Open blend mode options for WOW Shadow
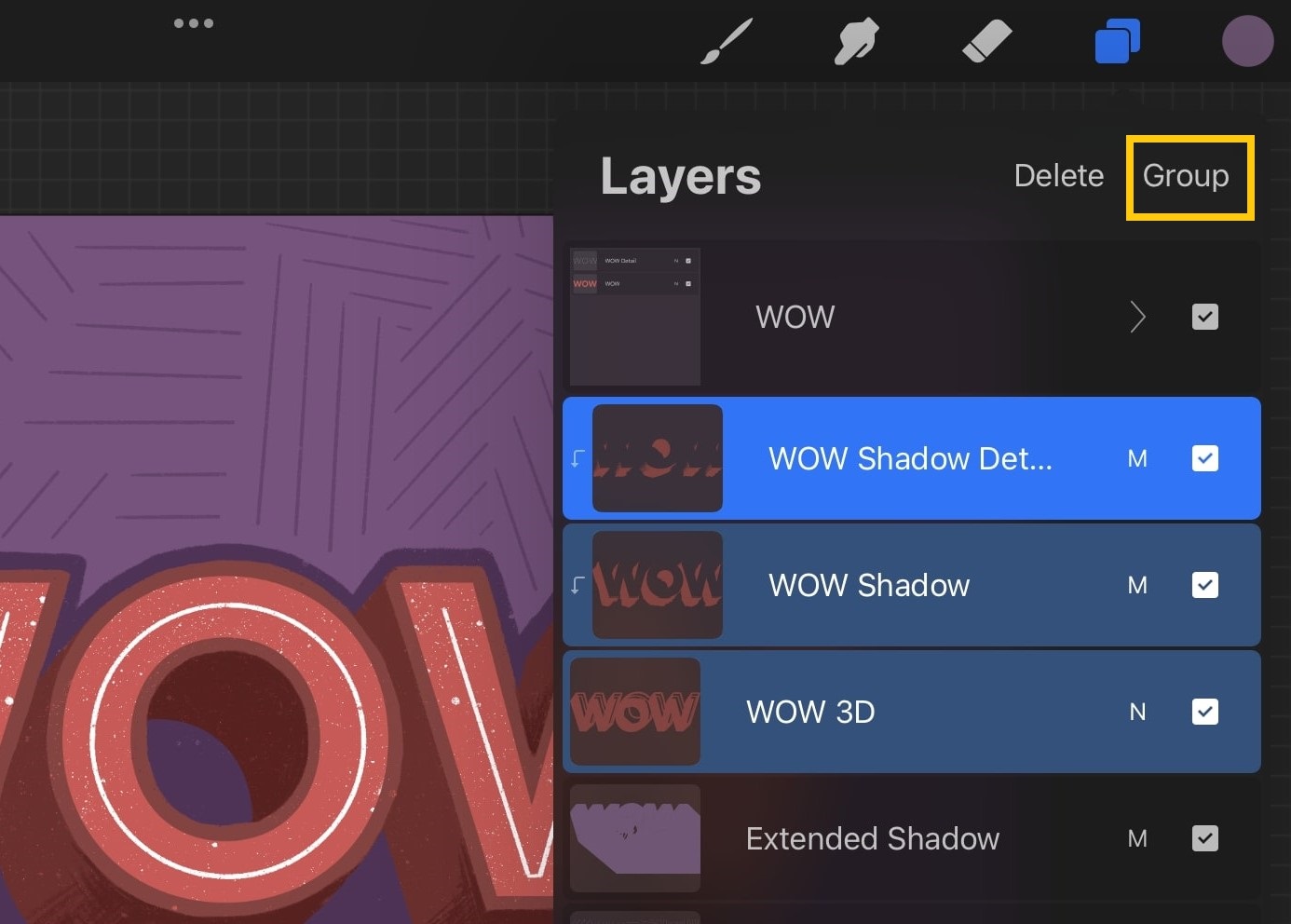 (x=1137, y=585)
